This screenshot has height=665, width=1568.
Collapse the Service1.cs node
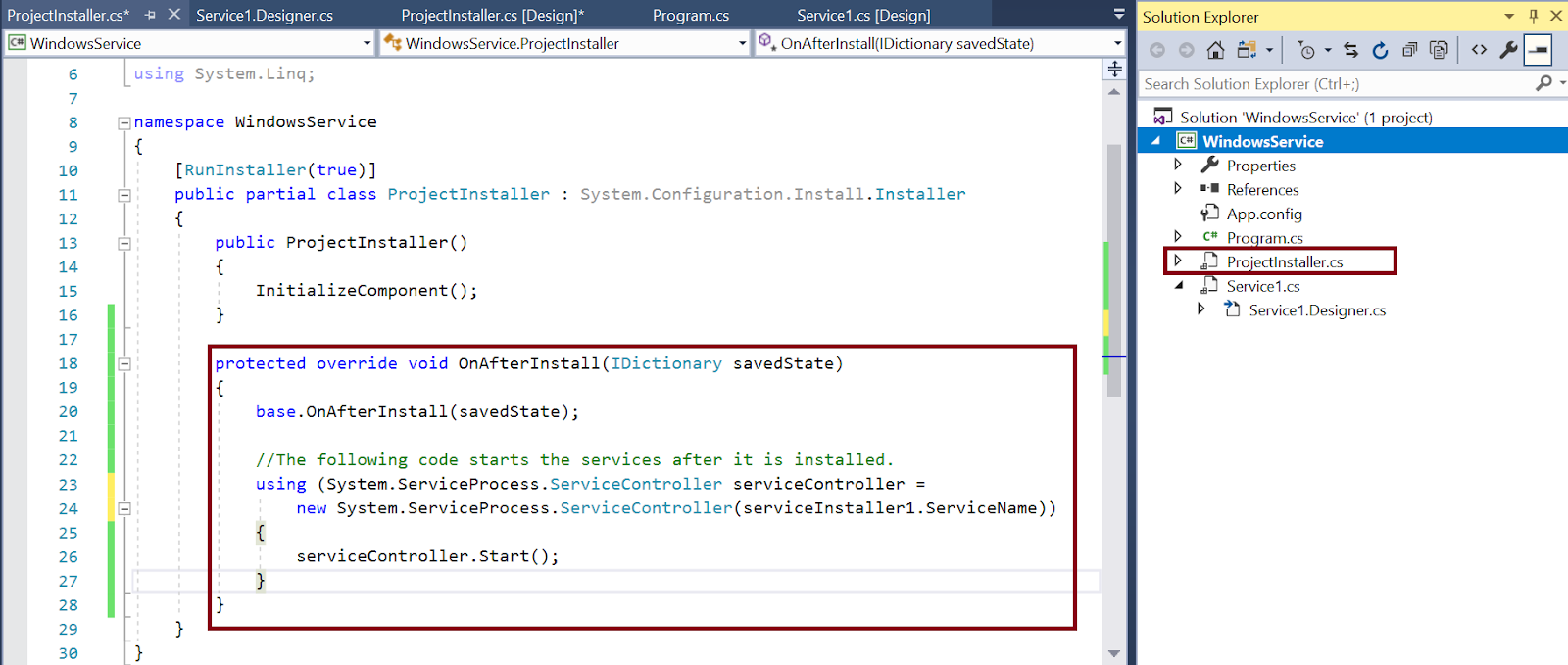coord(1179,286)
